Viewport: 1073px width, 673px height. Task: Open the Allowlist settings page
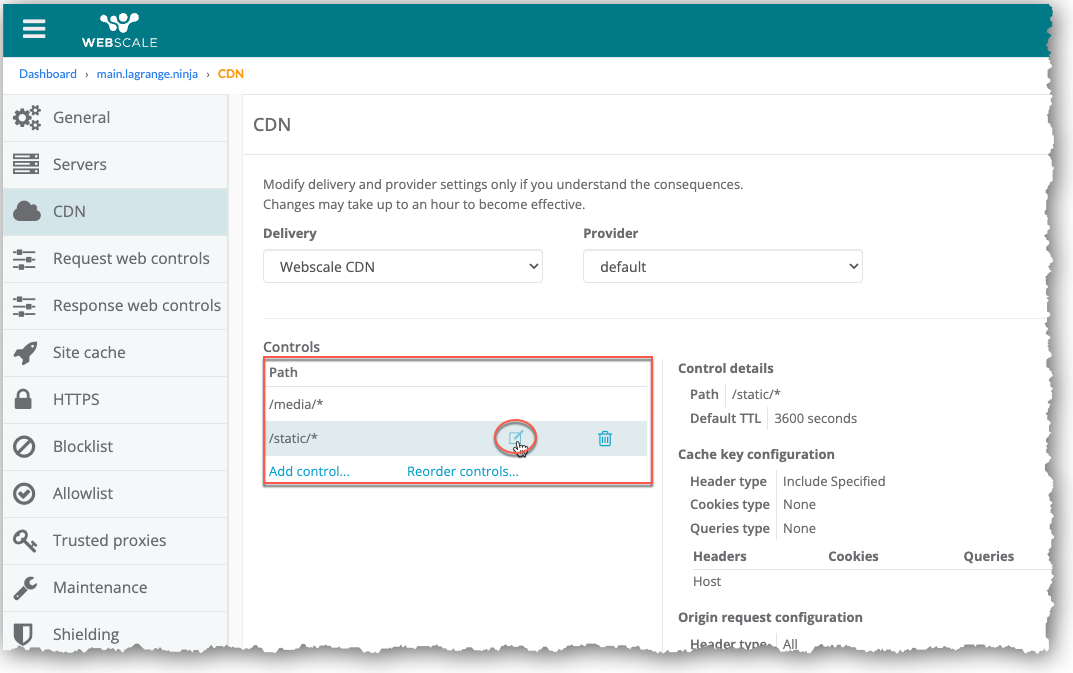point(83,493)
